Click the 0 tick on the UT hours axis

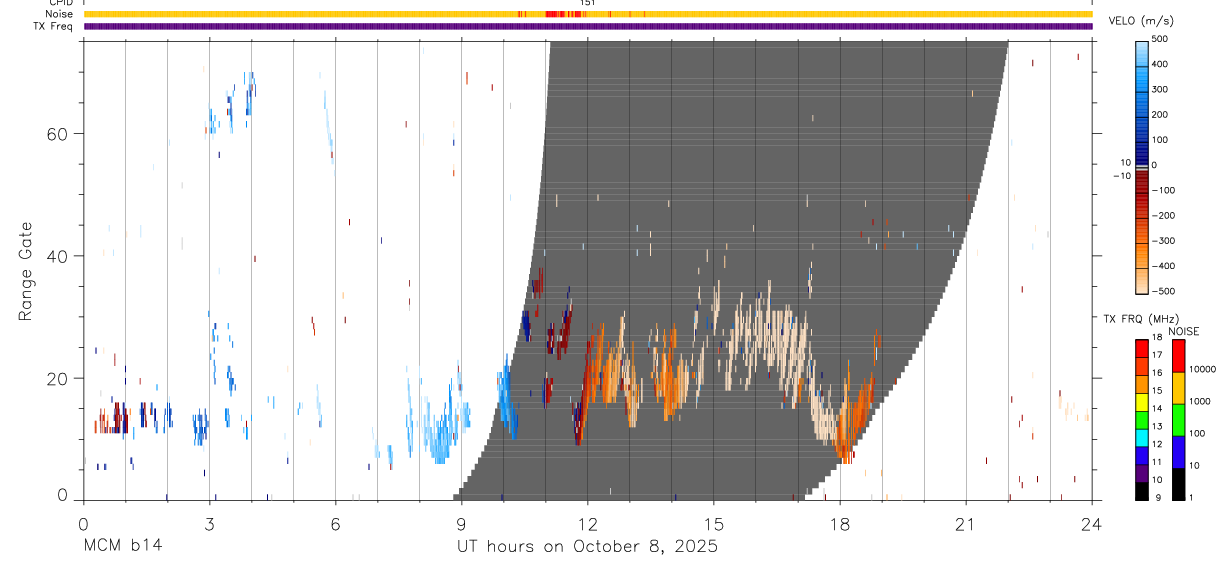(83, 524)
